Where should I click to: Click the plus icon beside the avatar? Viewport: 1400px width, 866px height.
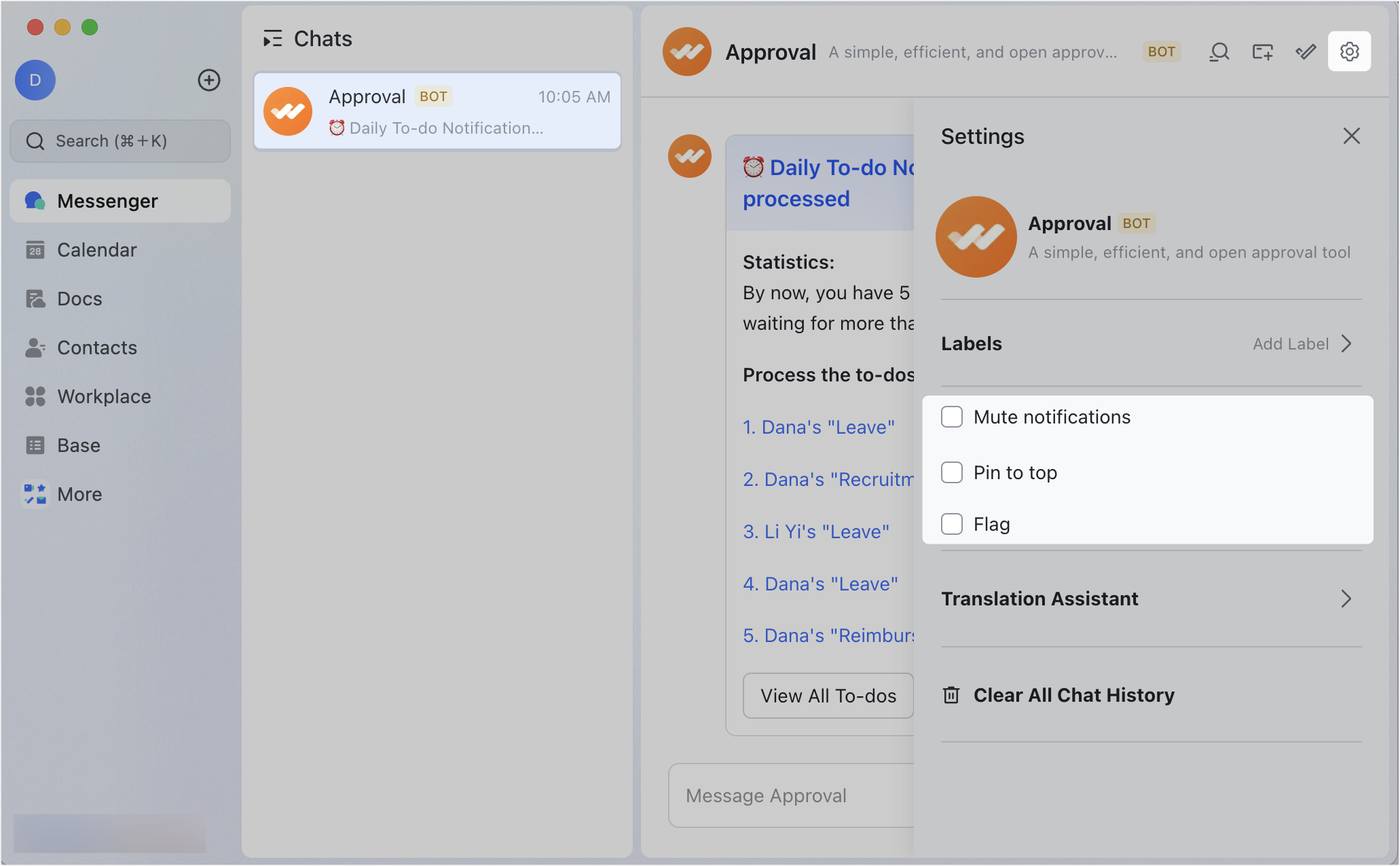point(208,80)
